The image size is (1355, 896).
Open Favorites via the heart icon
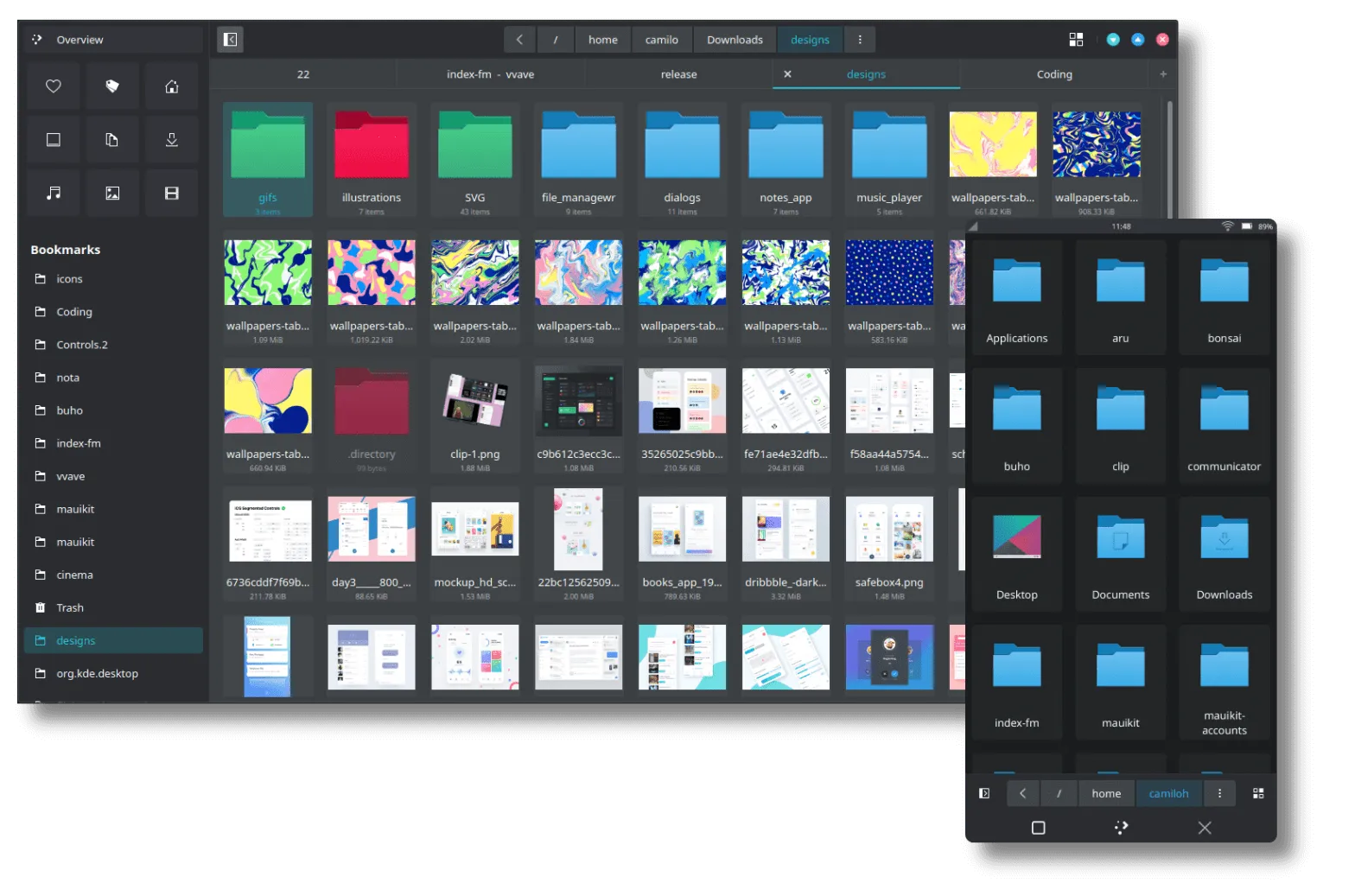(54, 86)
